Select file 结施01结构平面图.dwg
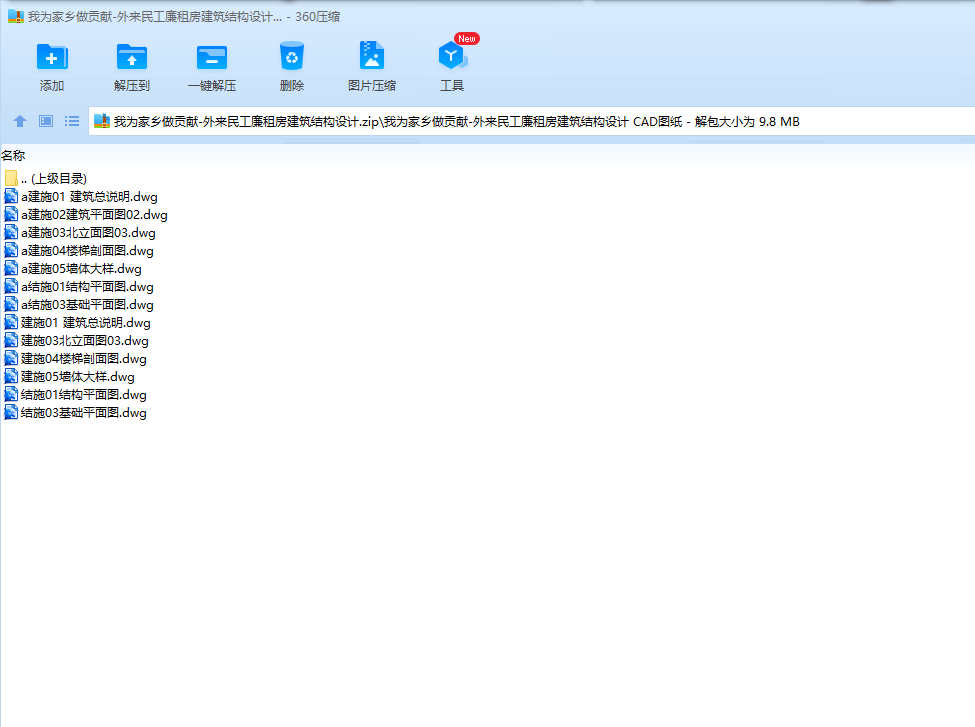 84,395
